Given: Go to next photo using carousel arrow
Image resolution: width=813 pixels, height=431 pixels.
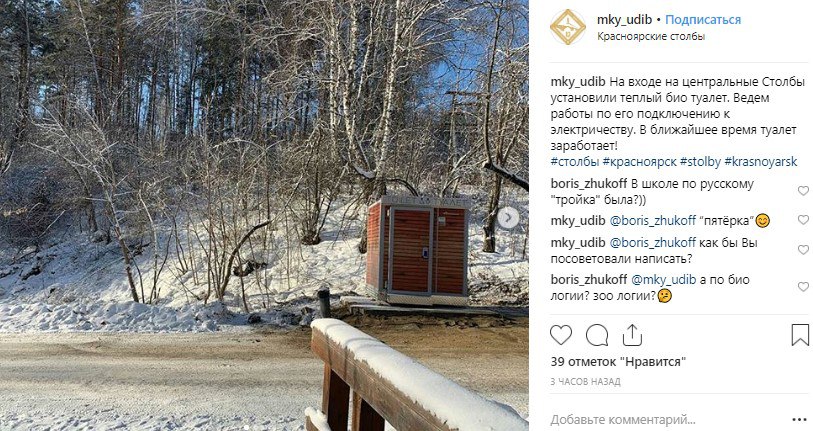Looking at the screenshot, I should (x=508, y=218).
